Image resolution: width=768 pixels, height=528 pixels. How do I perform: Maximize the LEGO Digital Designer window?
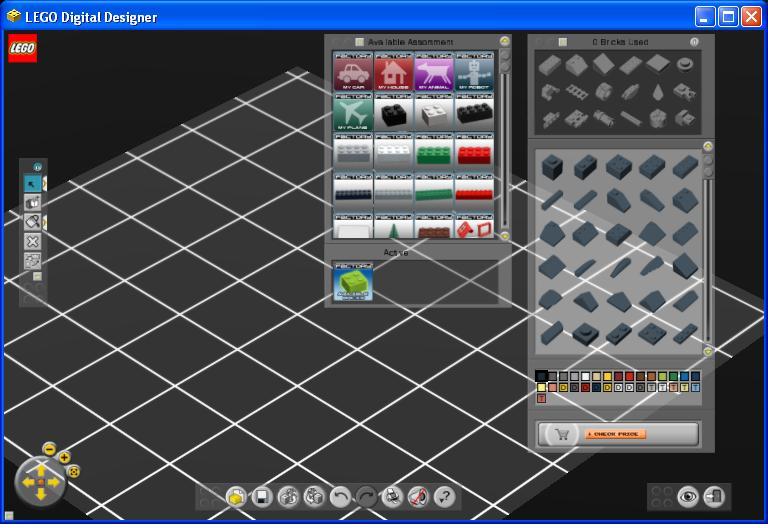coord(728,17)
